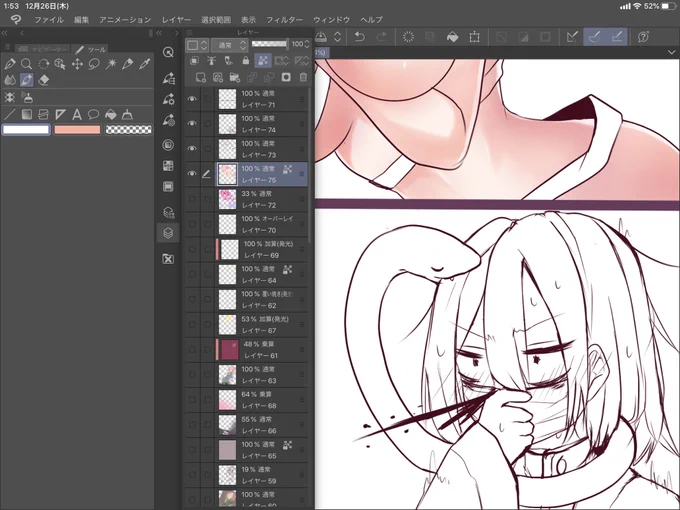Click the Scale/Rotate transform icon in command bar
680x510 pixels.
point(474,37)
